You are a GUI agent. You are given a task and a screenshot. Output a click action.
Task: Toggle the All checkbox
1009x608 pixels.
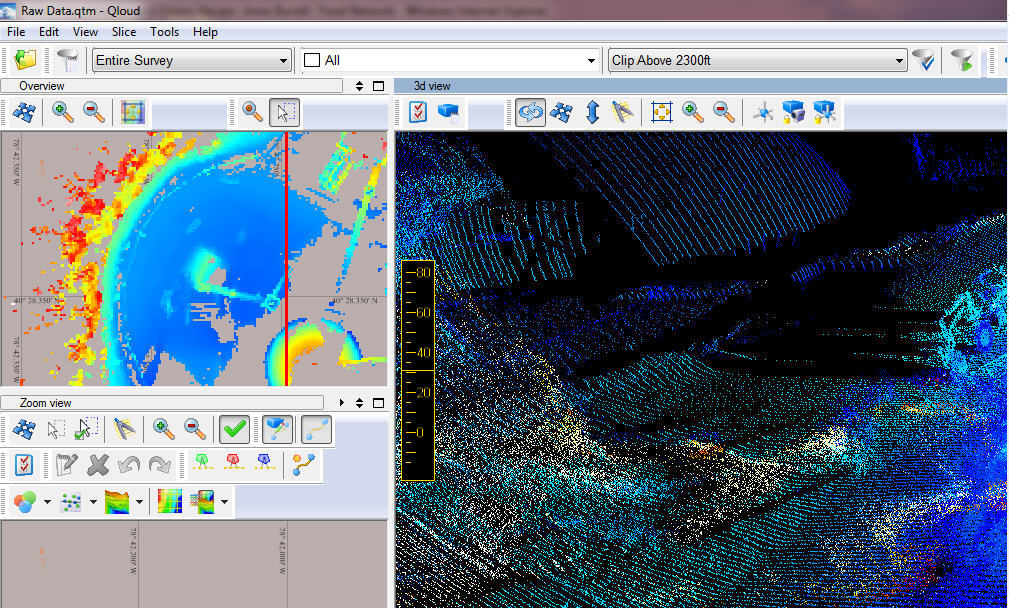tap(312, 60)
